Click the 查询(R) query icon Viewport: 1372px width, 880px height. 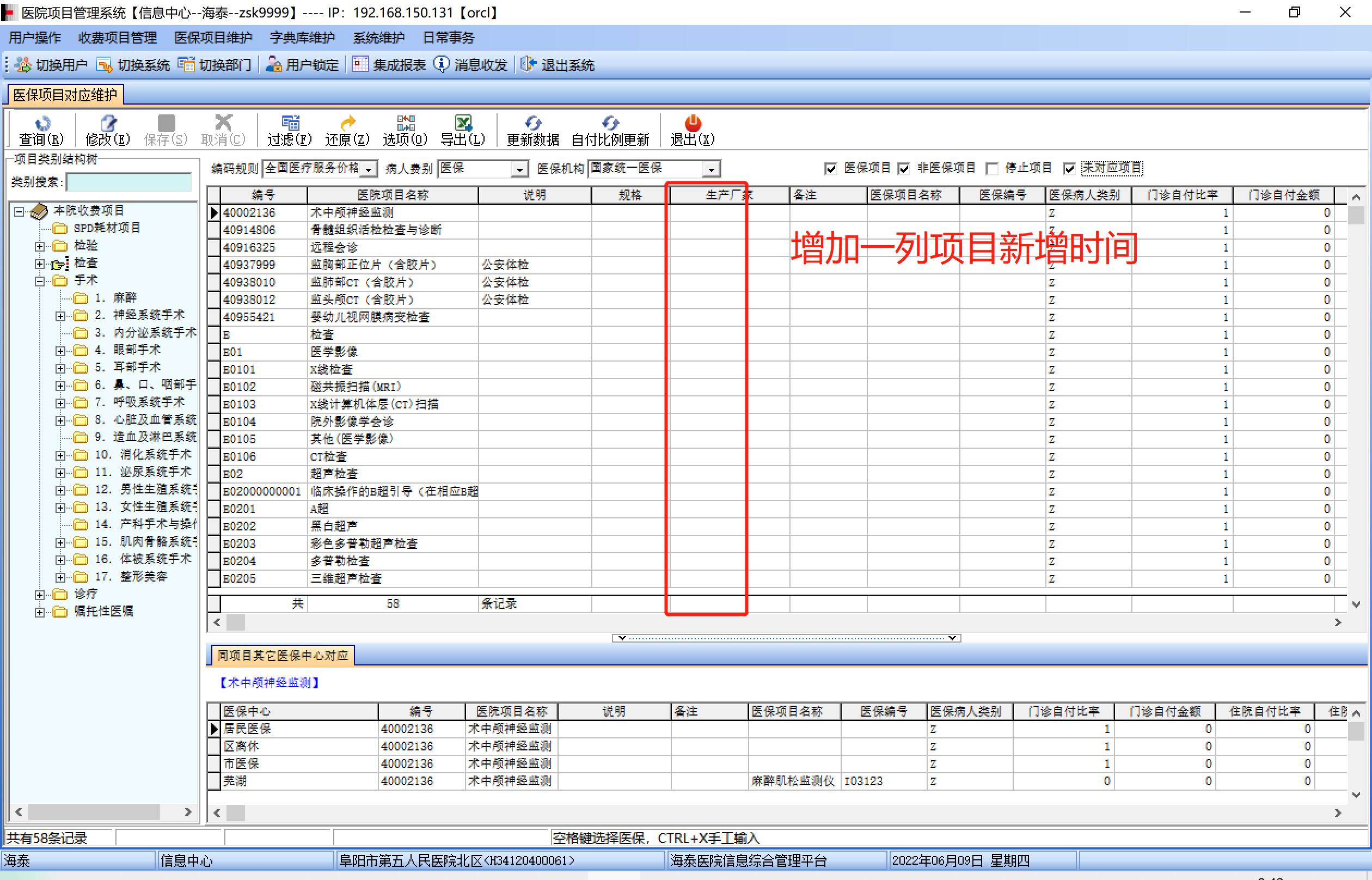pos(42,124)
